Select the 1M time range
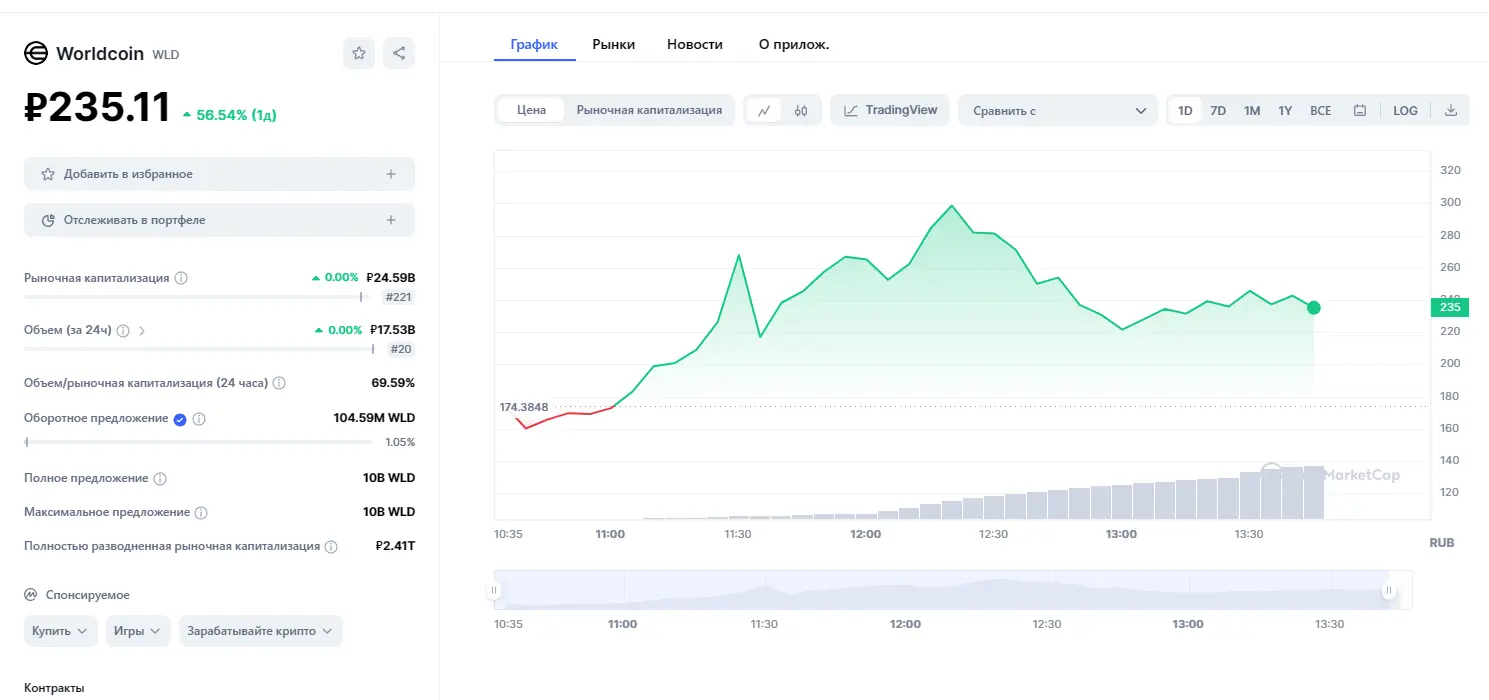 click(1252, 110)
